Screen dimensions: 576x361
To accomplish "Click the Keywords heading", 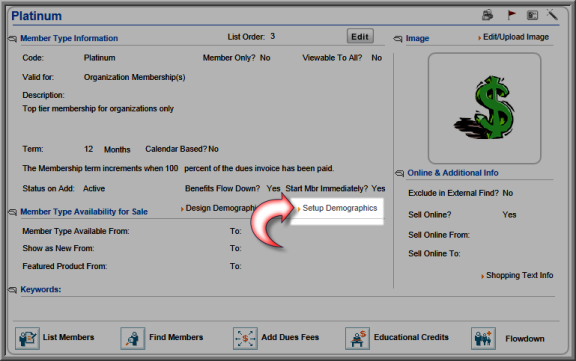I will (41, 289).
